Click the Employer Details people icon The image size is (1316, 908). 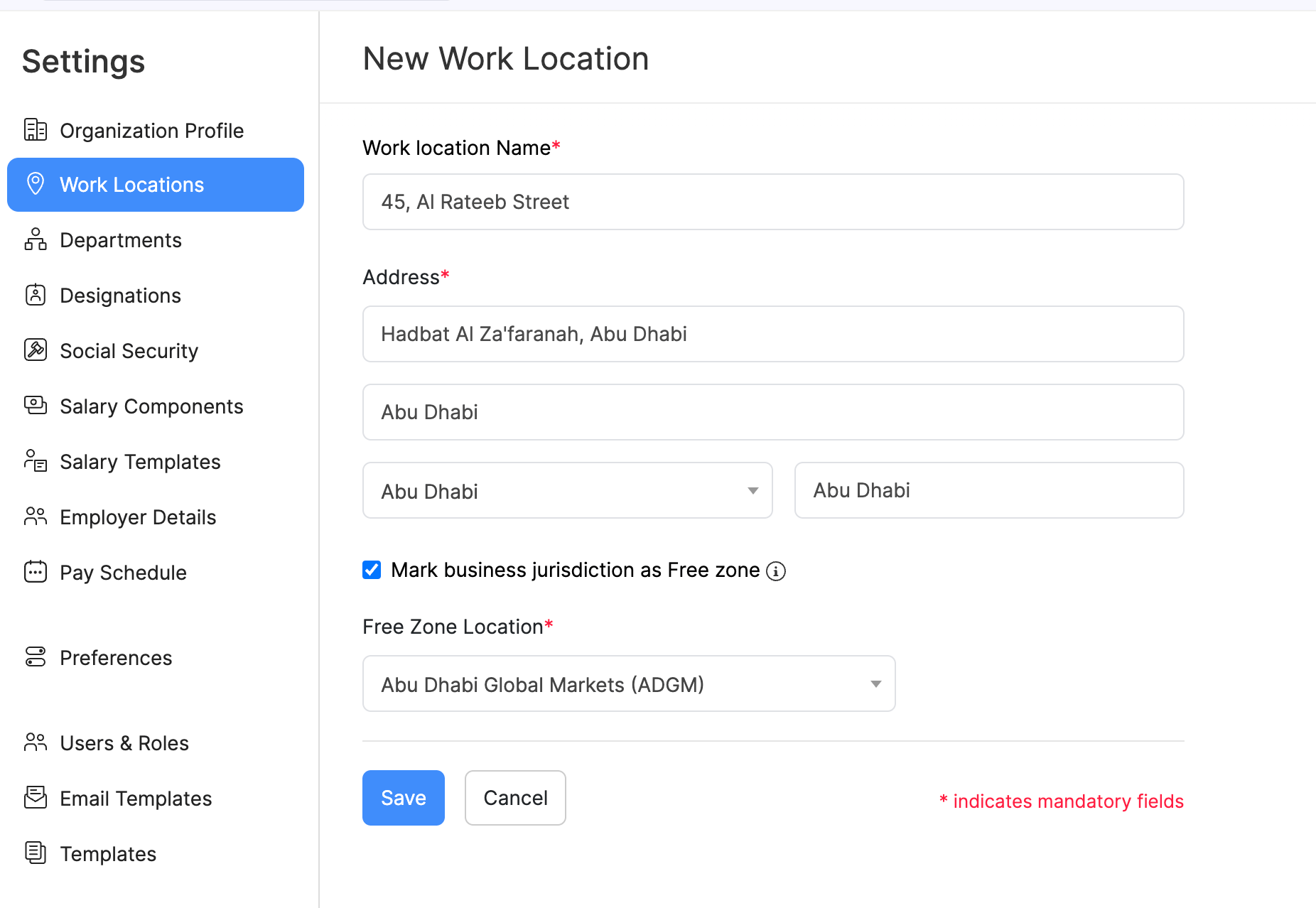coord(36,517)
